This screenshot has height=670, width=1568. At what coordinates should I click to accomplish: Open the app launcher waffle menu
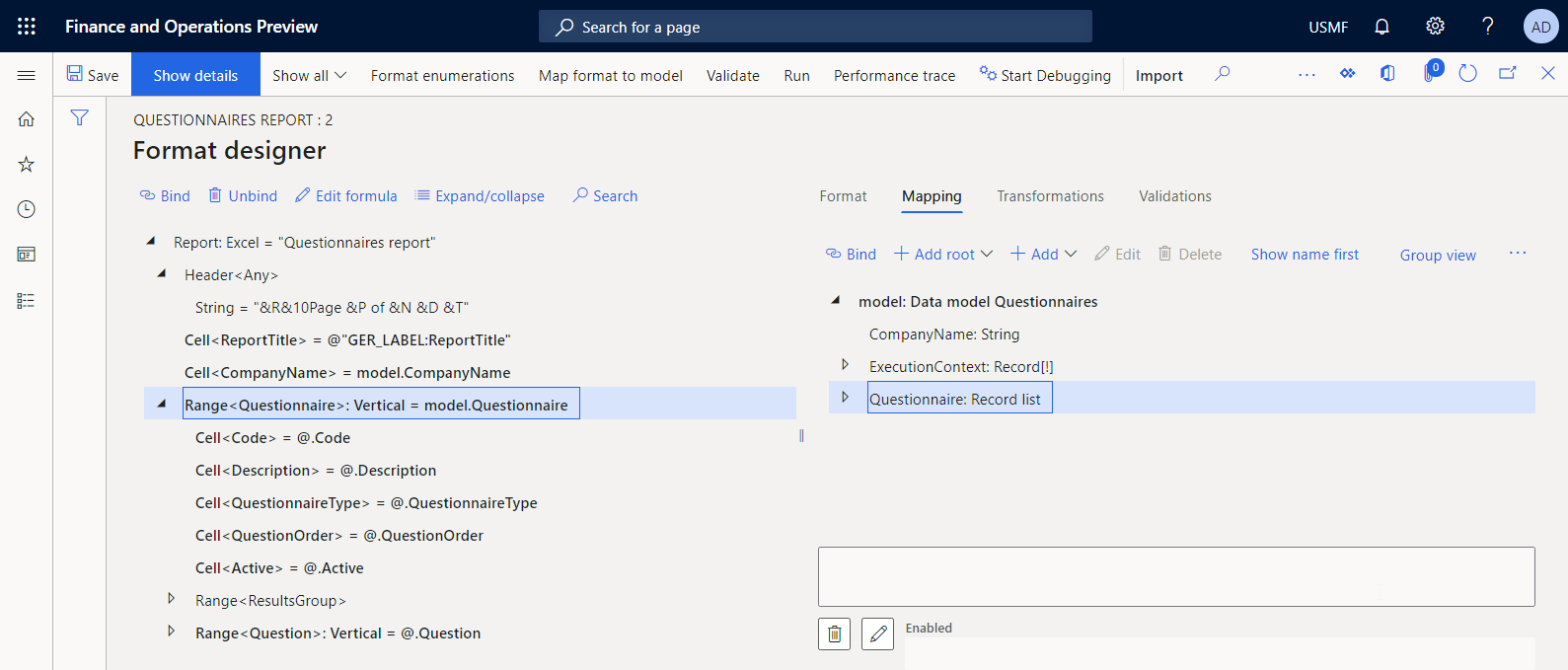(27, 27)
